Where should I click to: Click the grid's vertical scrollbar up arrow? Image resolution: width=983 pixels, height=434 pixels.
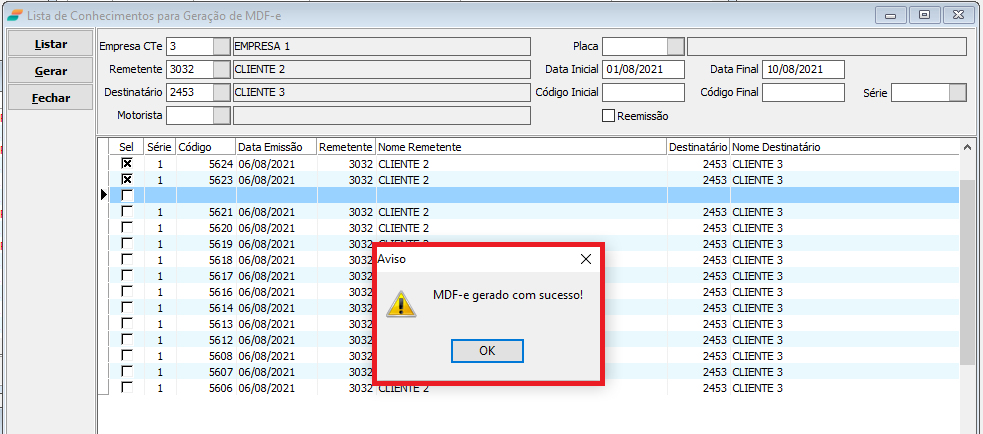coord(966,147)
